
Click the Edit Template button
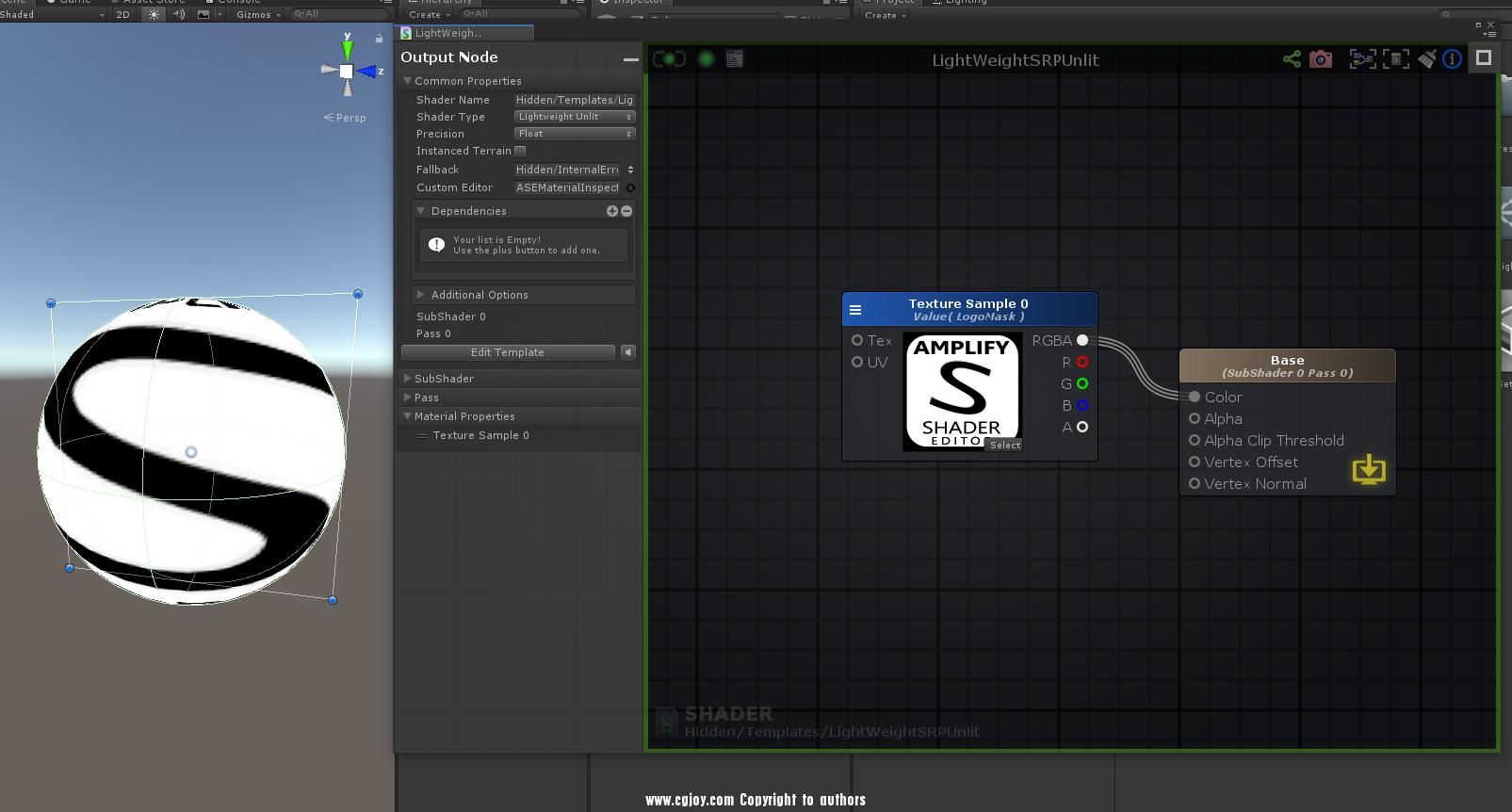pos(508,352)
